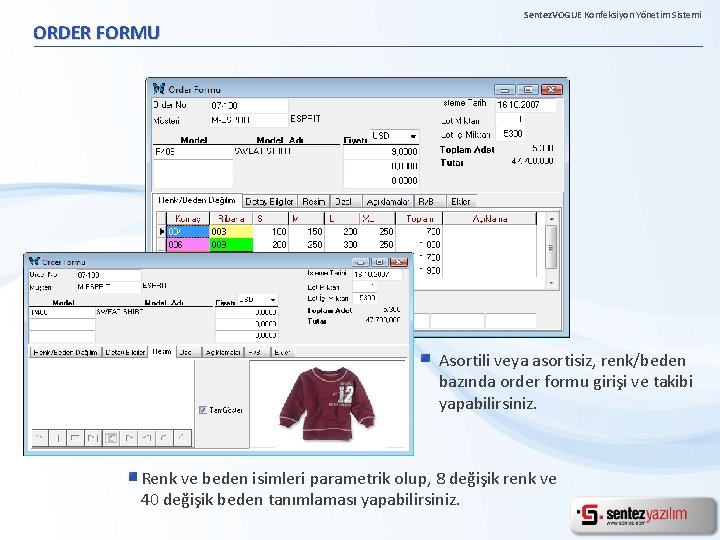
Task: Click the SWEAT SHIRT model name in the front window
Action: coord(120,311)
